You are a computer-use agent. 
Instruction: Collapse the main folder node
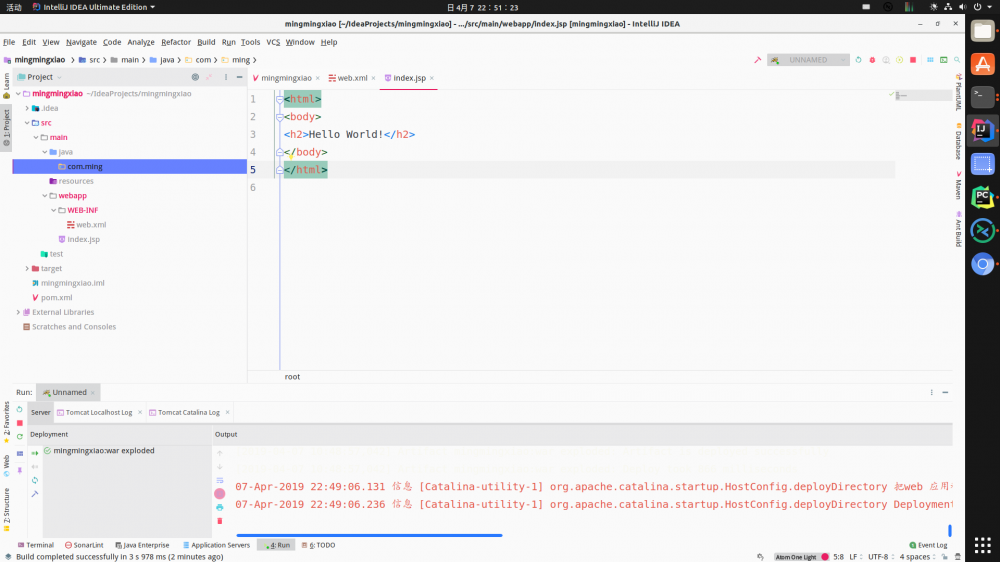(36, 137)
